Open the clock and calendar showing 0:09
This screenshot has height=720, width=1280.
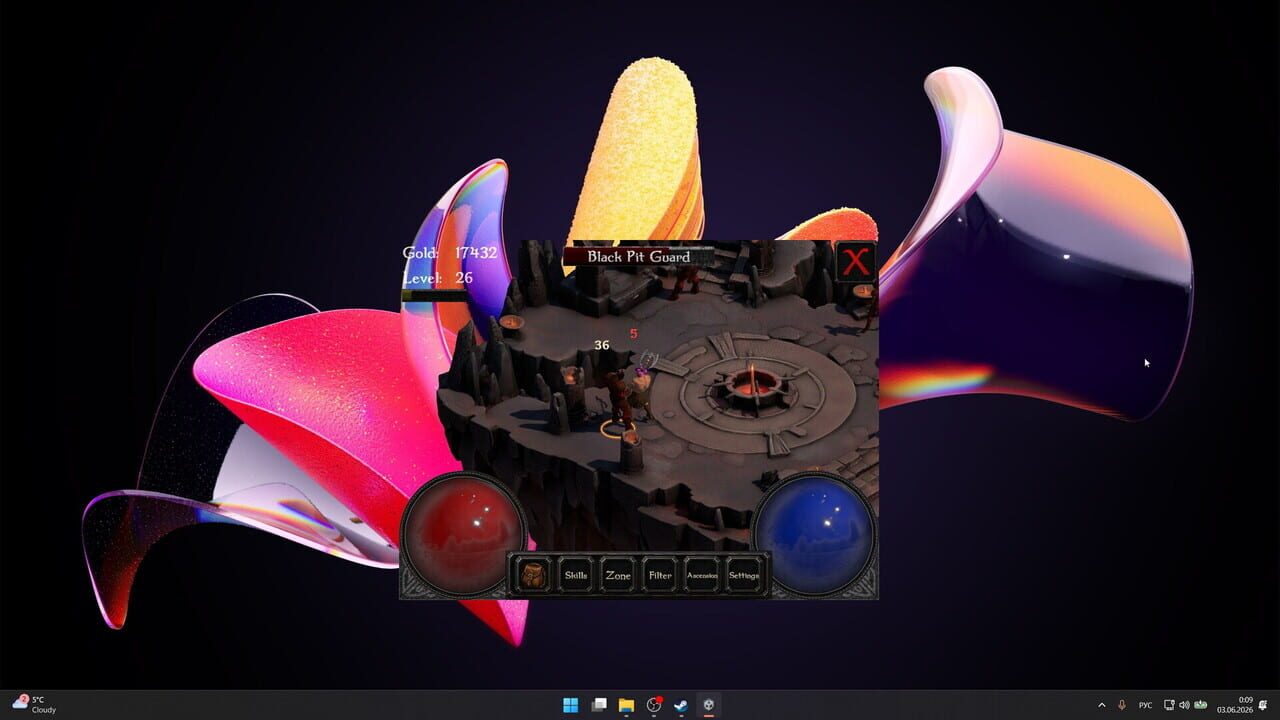pos(1235,705)
